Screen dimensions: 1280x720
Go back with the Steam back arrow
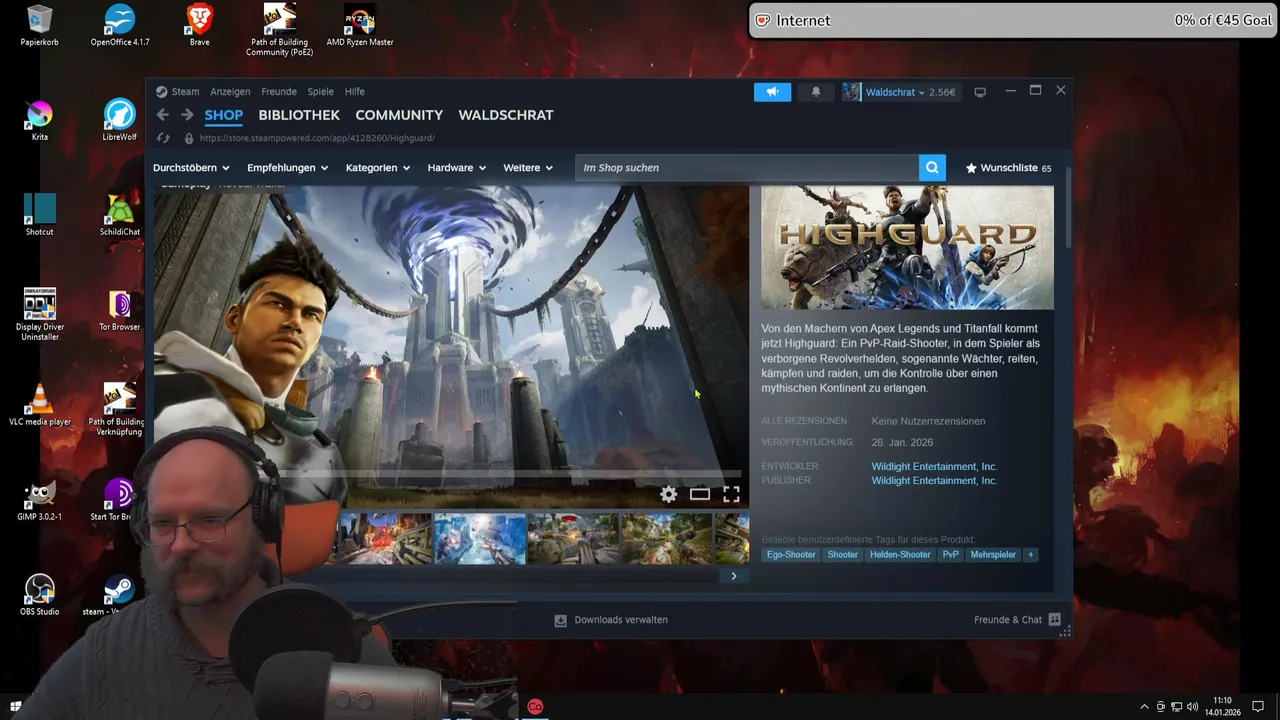coord(162,115)
